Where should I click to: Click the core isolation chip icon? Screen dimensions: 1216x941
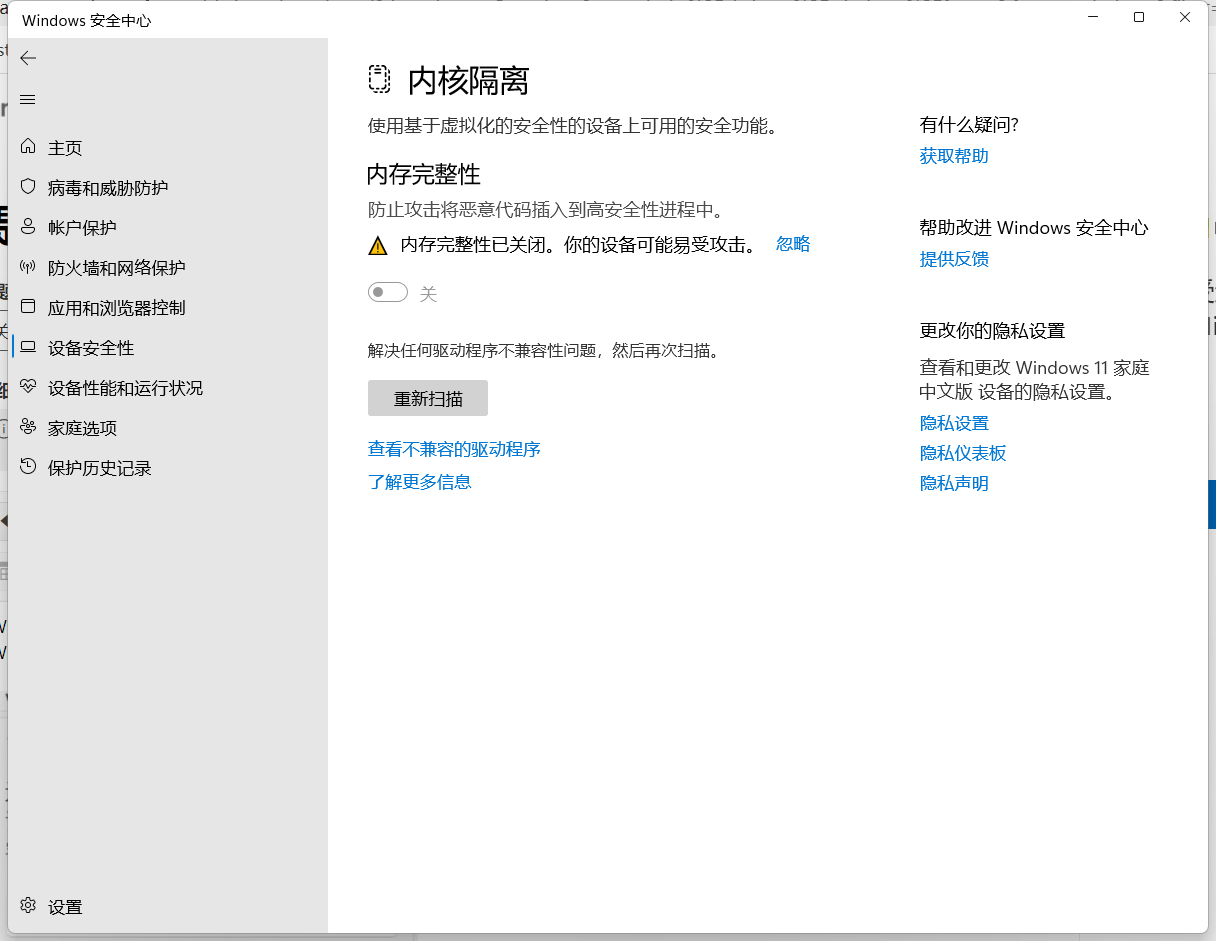[379, 80]
